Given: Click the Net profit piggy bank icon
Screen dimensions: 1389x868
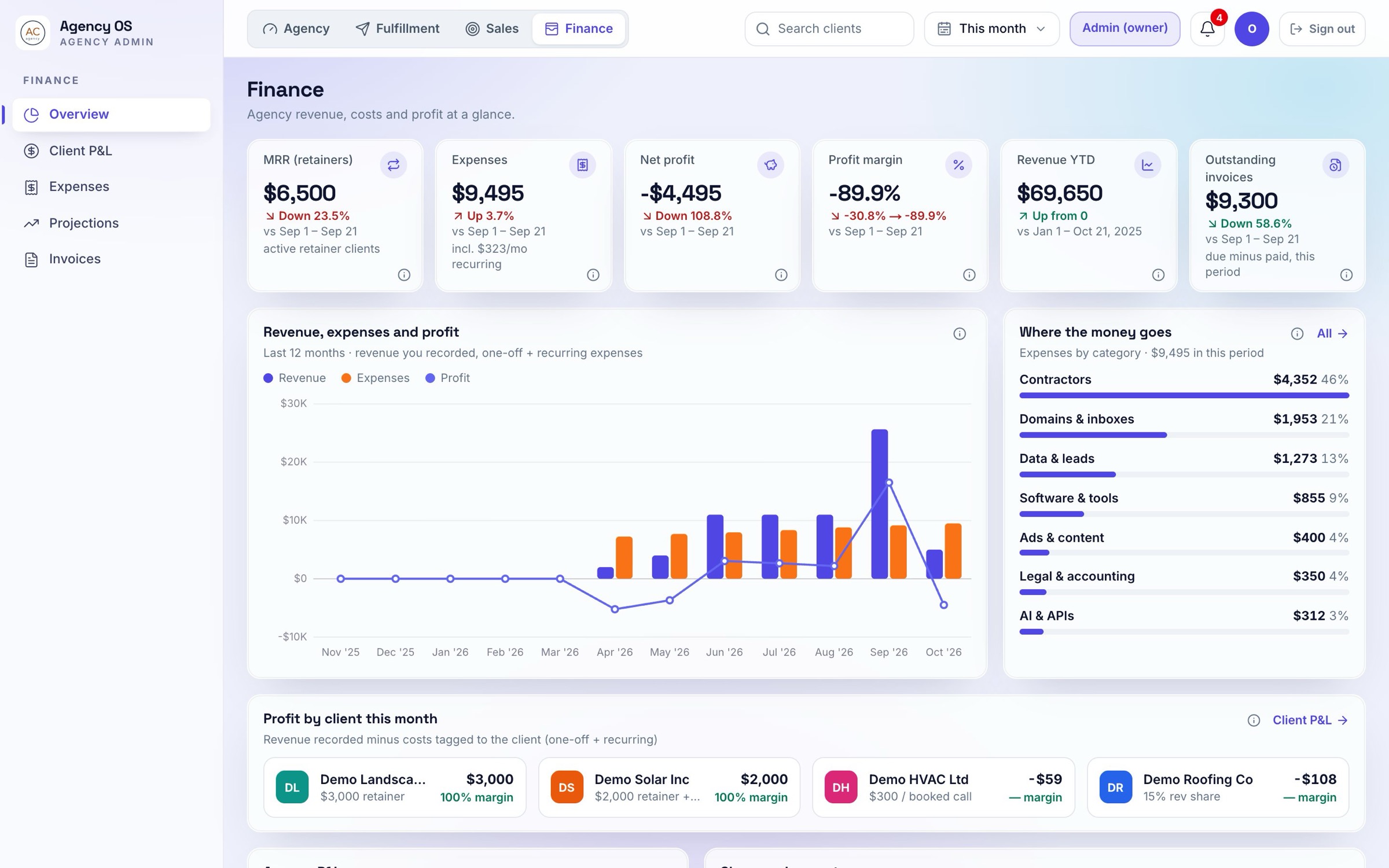Looking at the screenshot, I should (x=770, y=165).
